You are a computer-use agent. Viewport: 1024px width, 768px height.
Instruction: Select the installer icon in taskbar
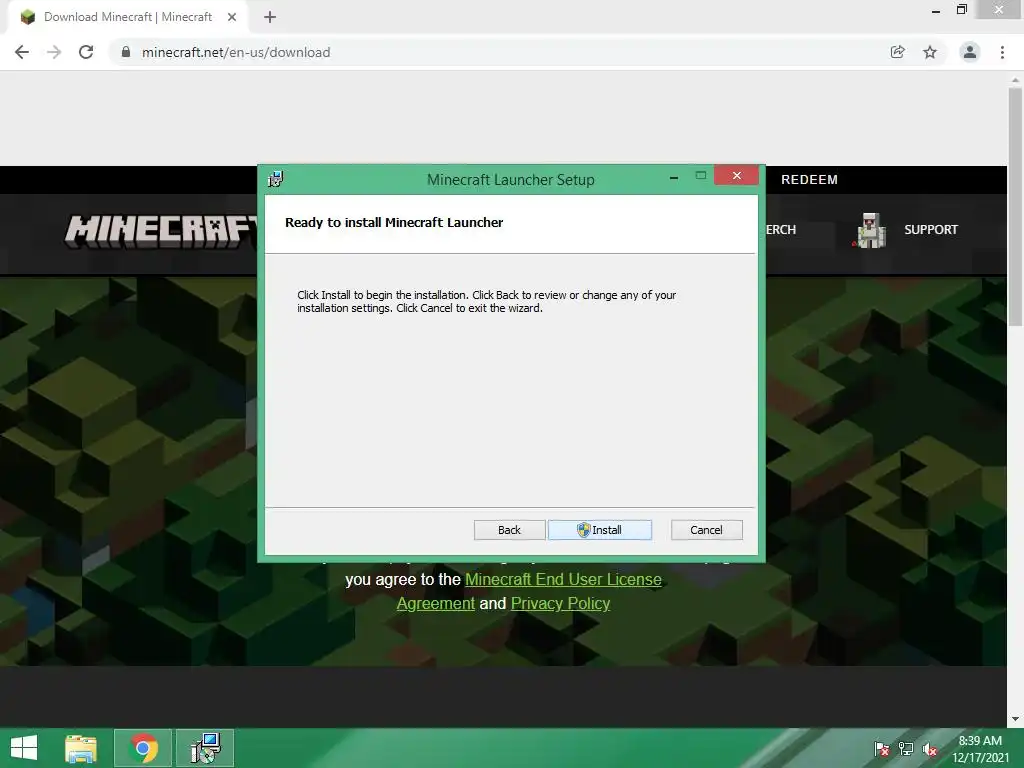click(205, 748)
